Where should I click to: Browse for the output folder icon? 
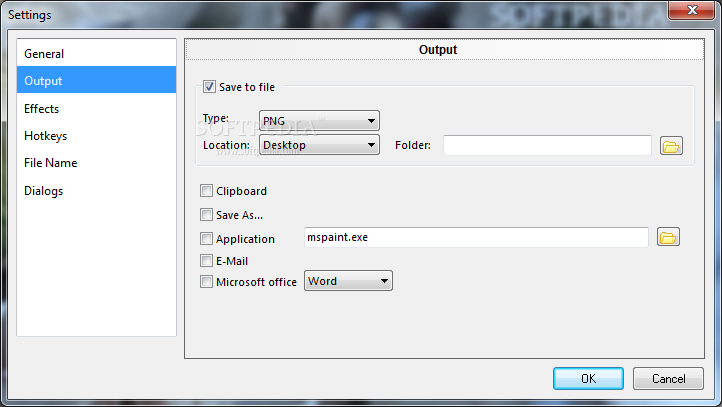pyautogui.click(x=671, y=146)
